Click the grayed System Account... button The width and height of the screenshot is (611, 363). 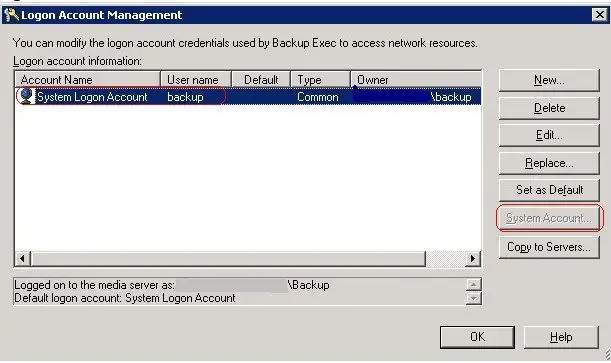click(x=549, y=218)
